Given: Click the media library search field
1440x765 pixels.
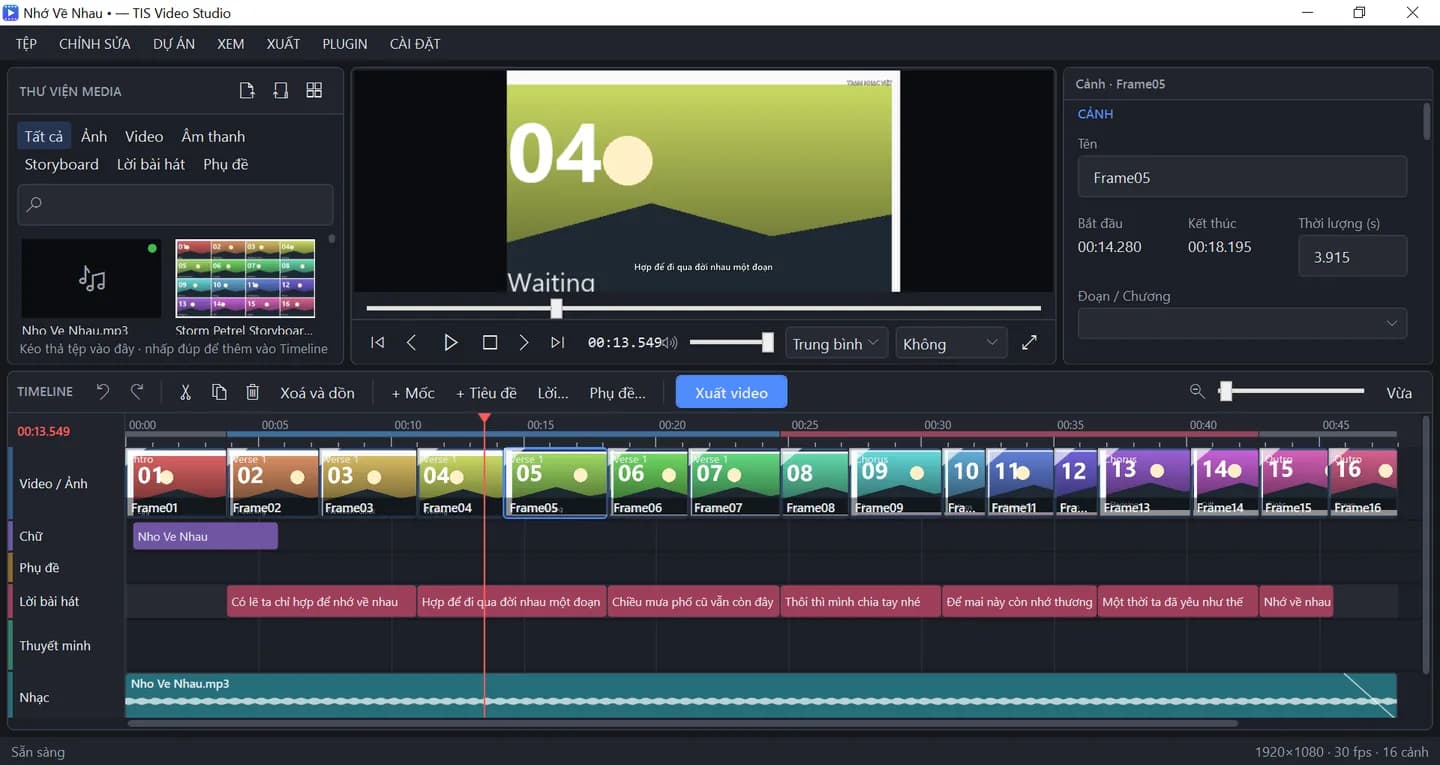Looking at the screenshot, I should pos(175,204).
